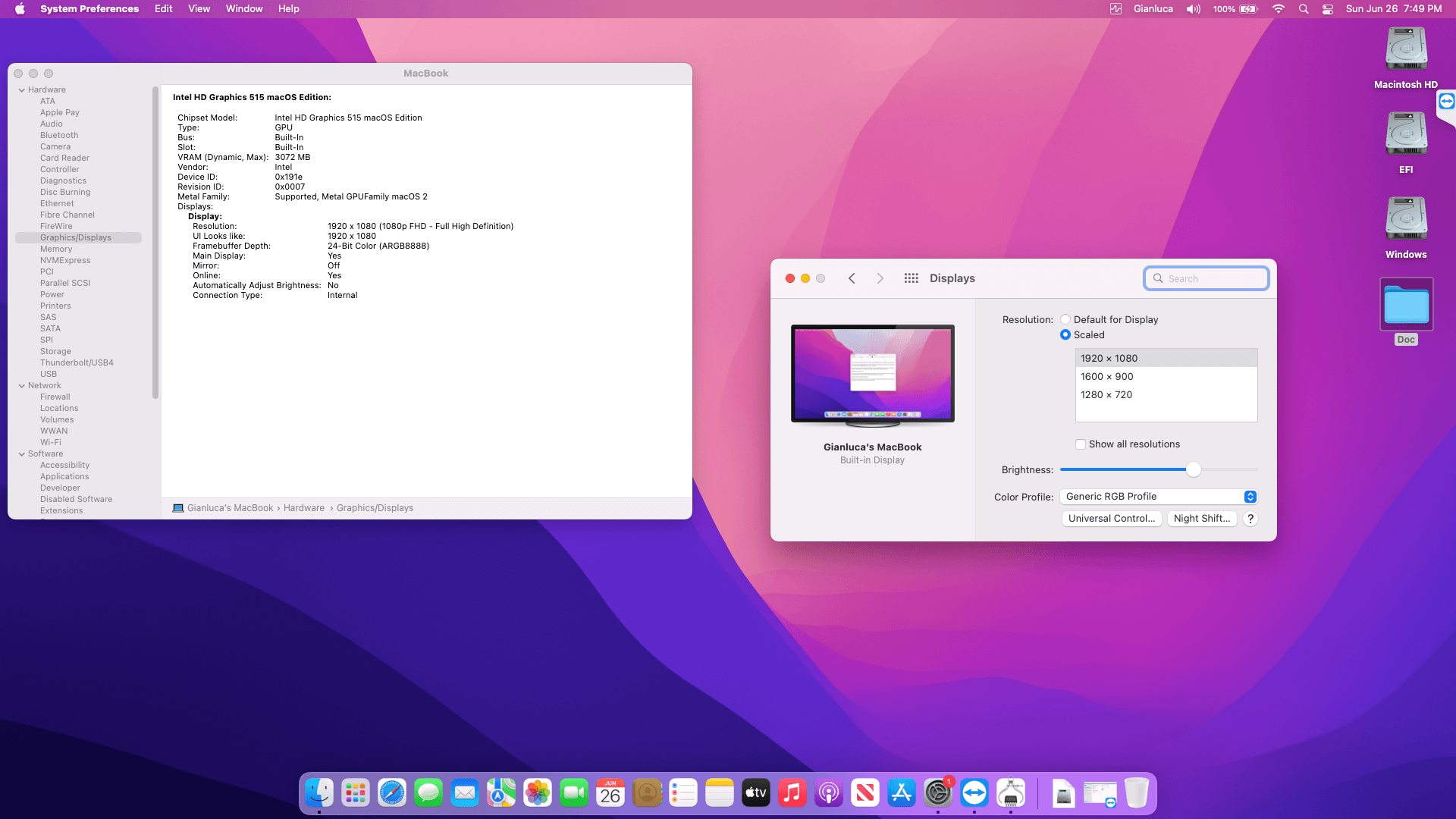Select Graphics/Displays in sidebar

[x=78, y=237]
